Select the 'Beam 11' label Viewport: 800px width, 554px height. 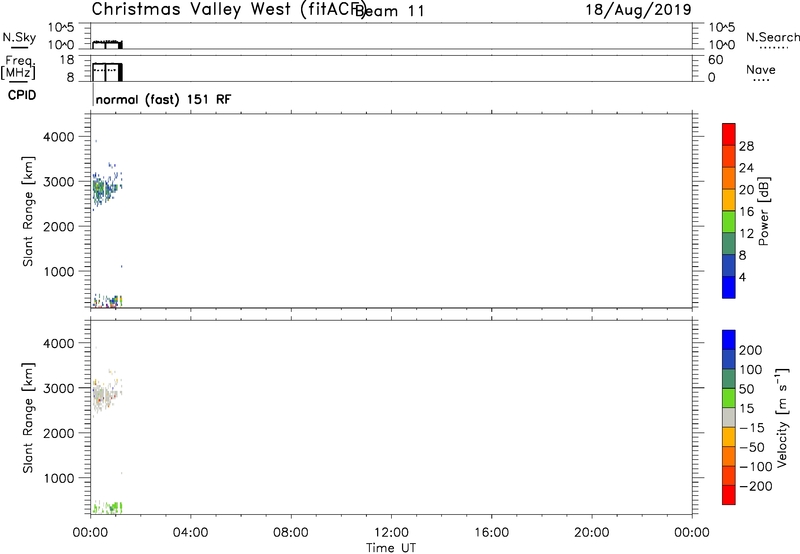pyautogui.click(x=390, y=11)
